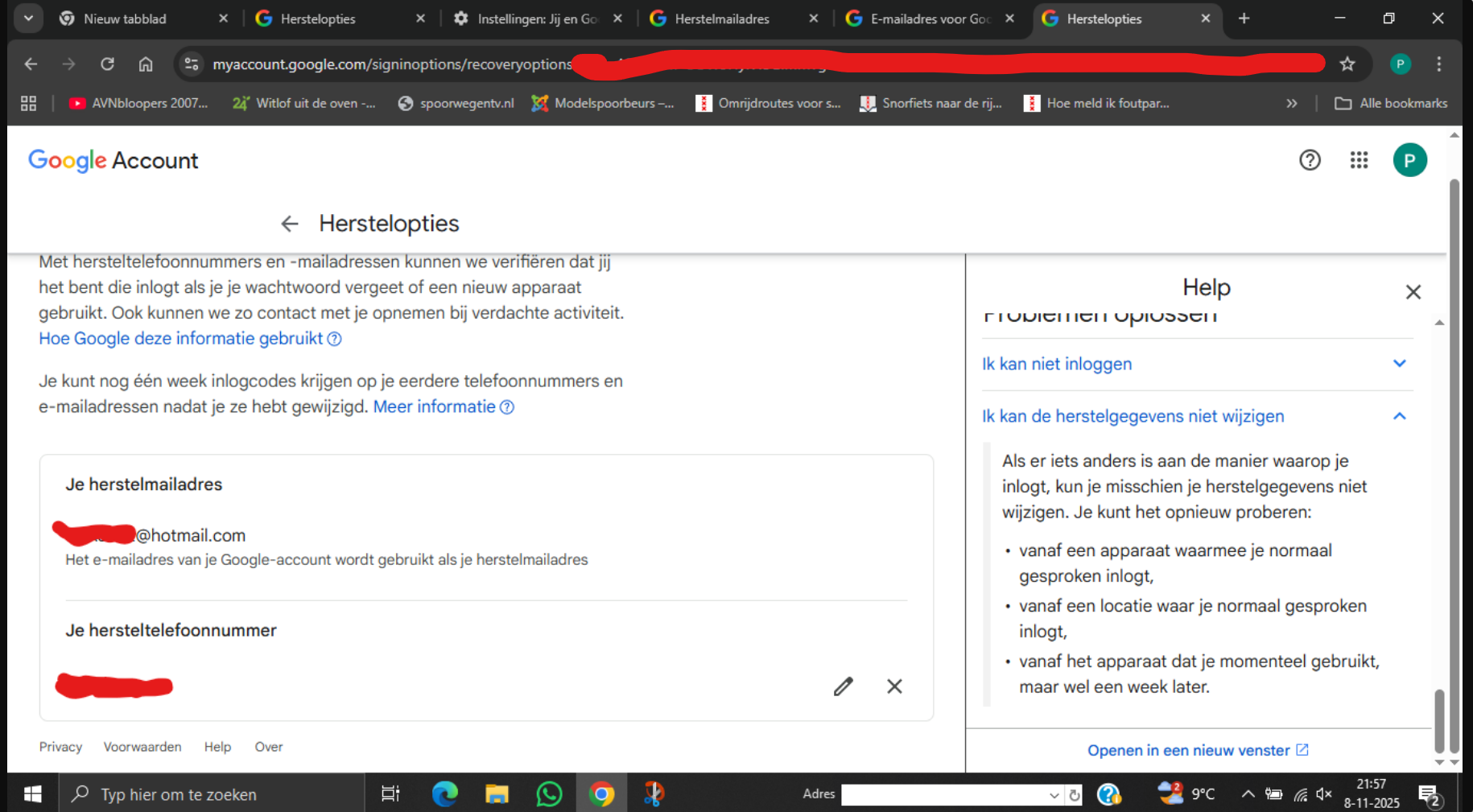Open a new Chrome tab with plus
The image size is (1473, 812).
pos(1244,19)
